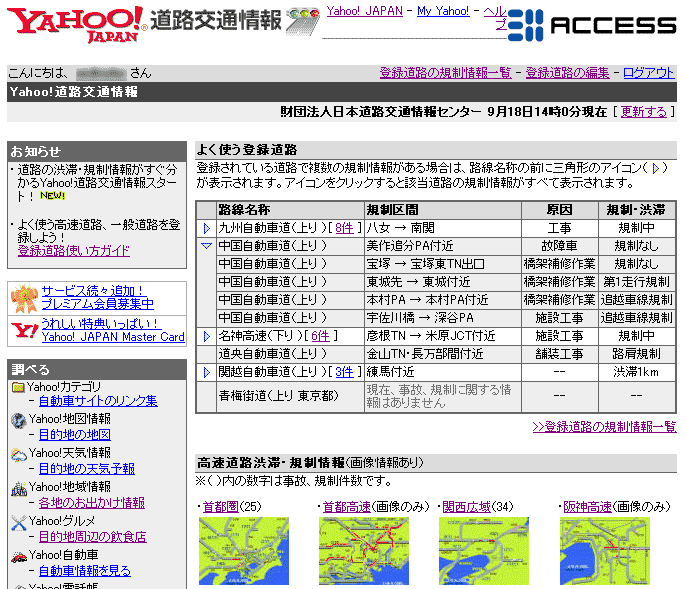Click the Yahoo!地図情報 globe icon
685x589 pixels.
pos(19,420)
